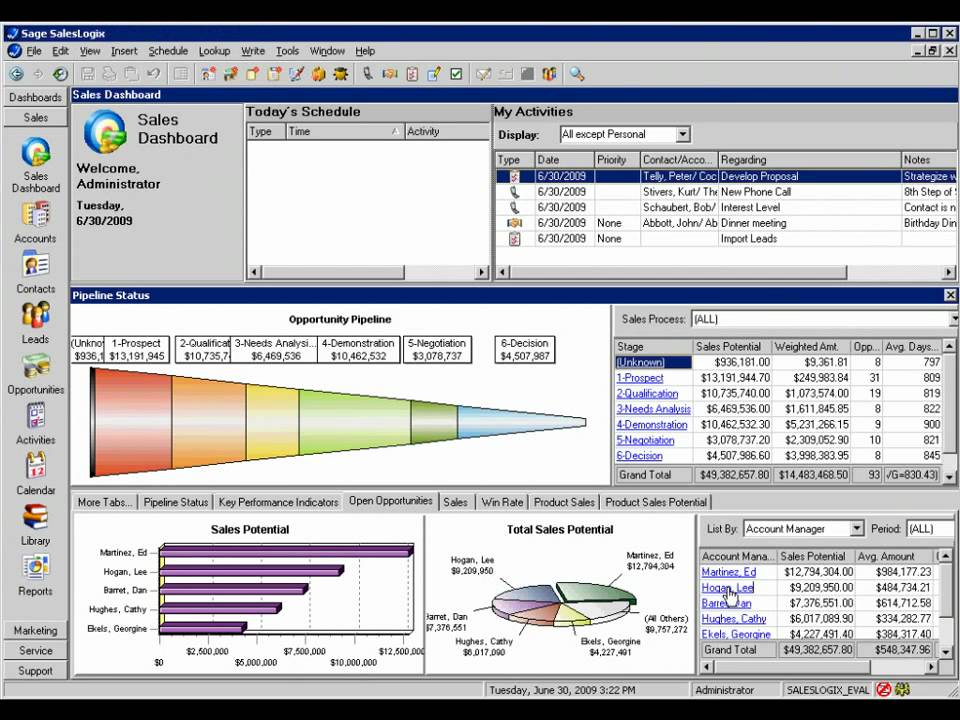Open the 1-Prospect stage link
This screenshot has height=720, width=960.
(640, 378)
